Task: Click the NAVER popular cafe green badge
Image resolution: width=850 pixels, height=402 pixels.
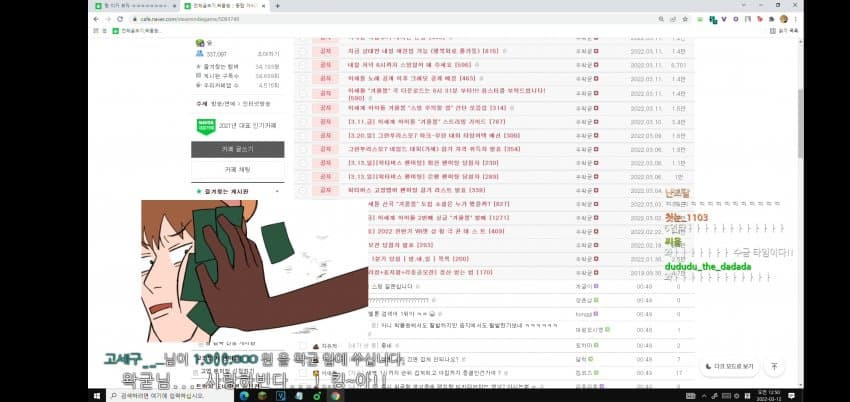Action: coord(206,127)
